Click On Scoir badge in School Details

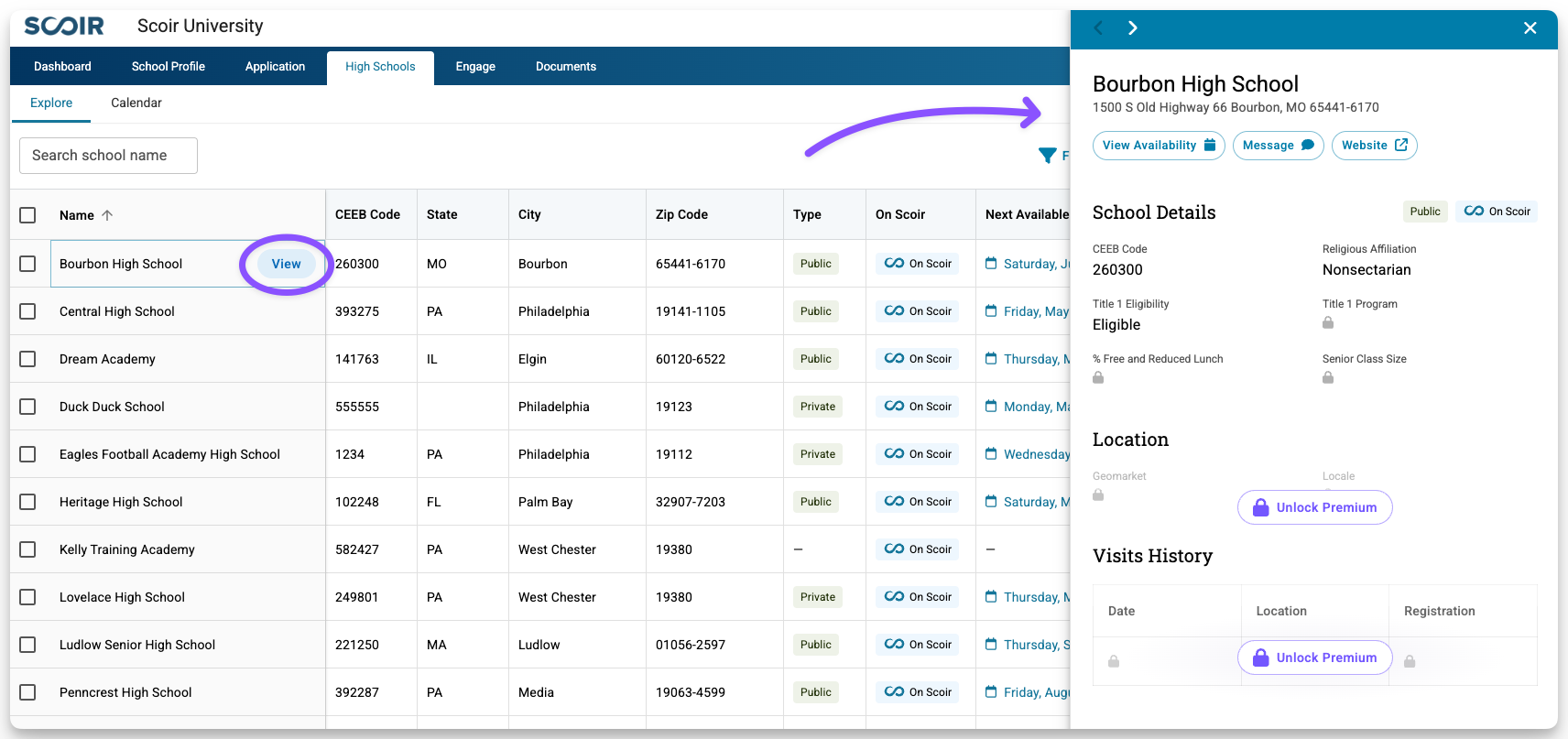click(x=1497, y=212)
